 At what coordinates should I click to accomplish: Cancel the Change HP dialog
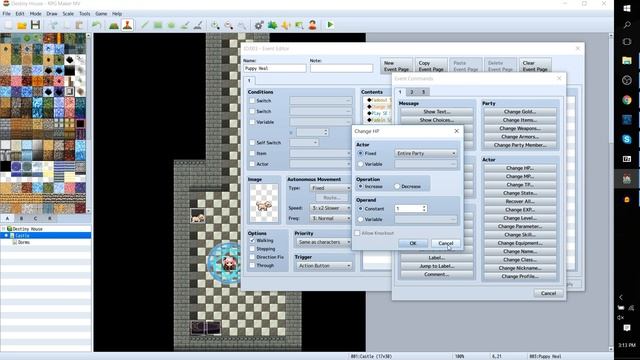click(446, 243)
